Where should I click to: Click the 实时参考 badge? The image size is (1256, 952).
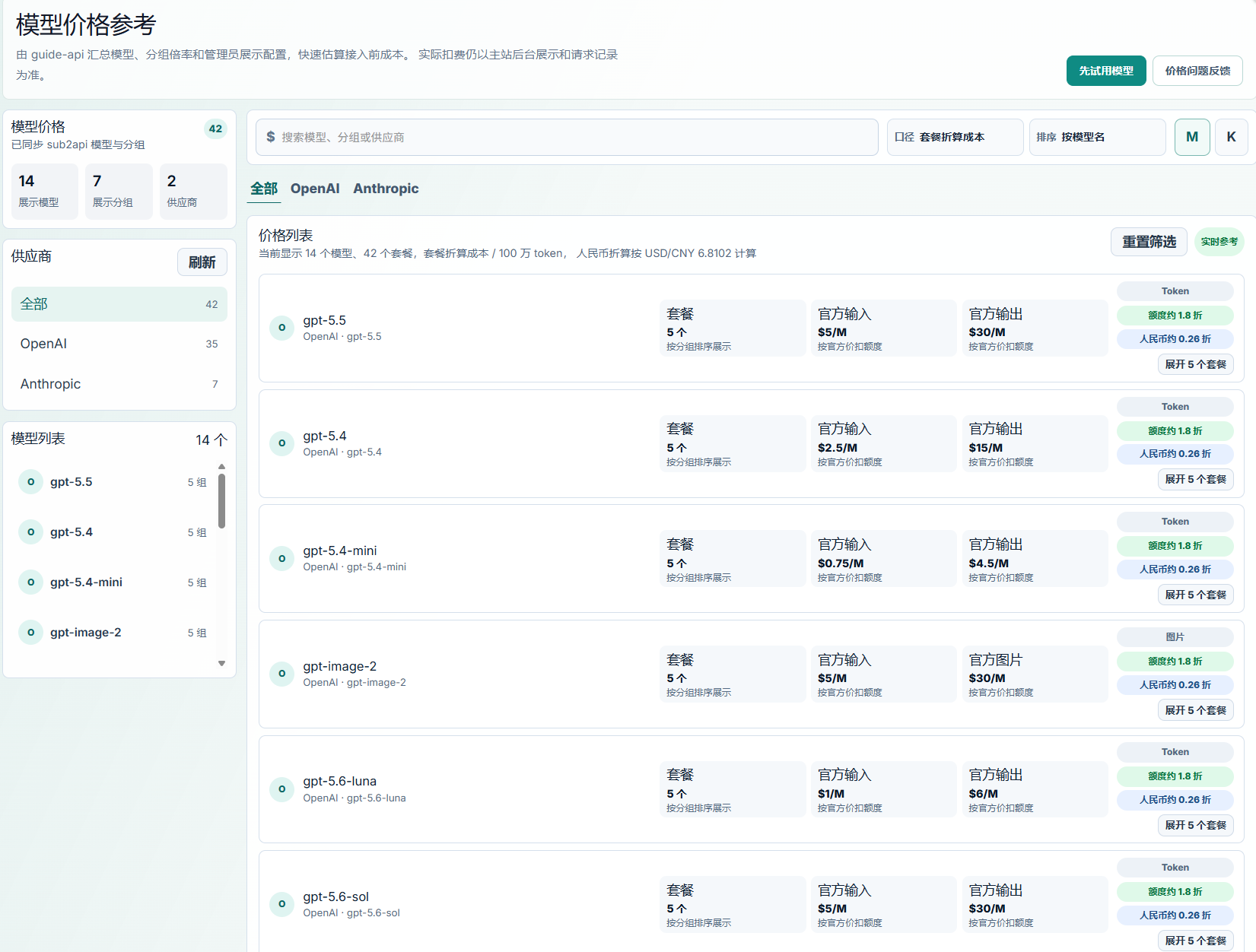click(1219, 242)
